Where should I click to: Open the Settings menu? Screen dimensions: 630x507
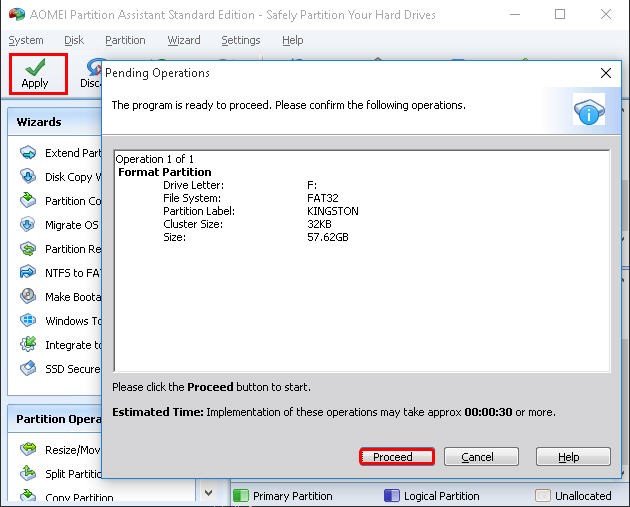click(241, 40)
